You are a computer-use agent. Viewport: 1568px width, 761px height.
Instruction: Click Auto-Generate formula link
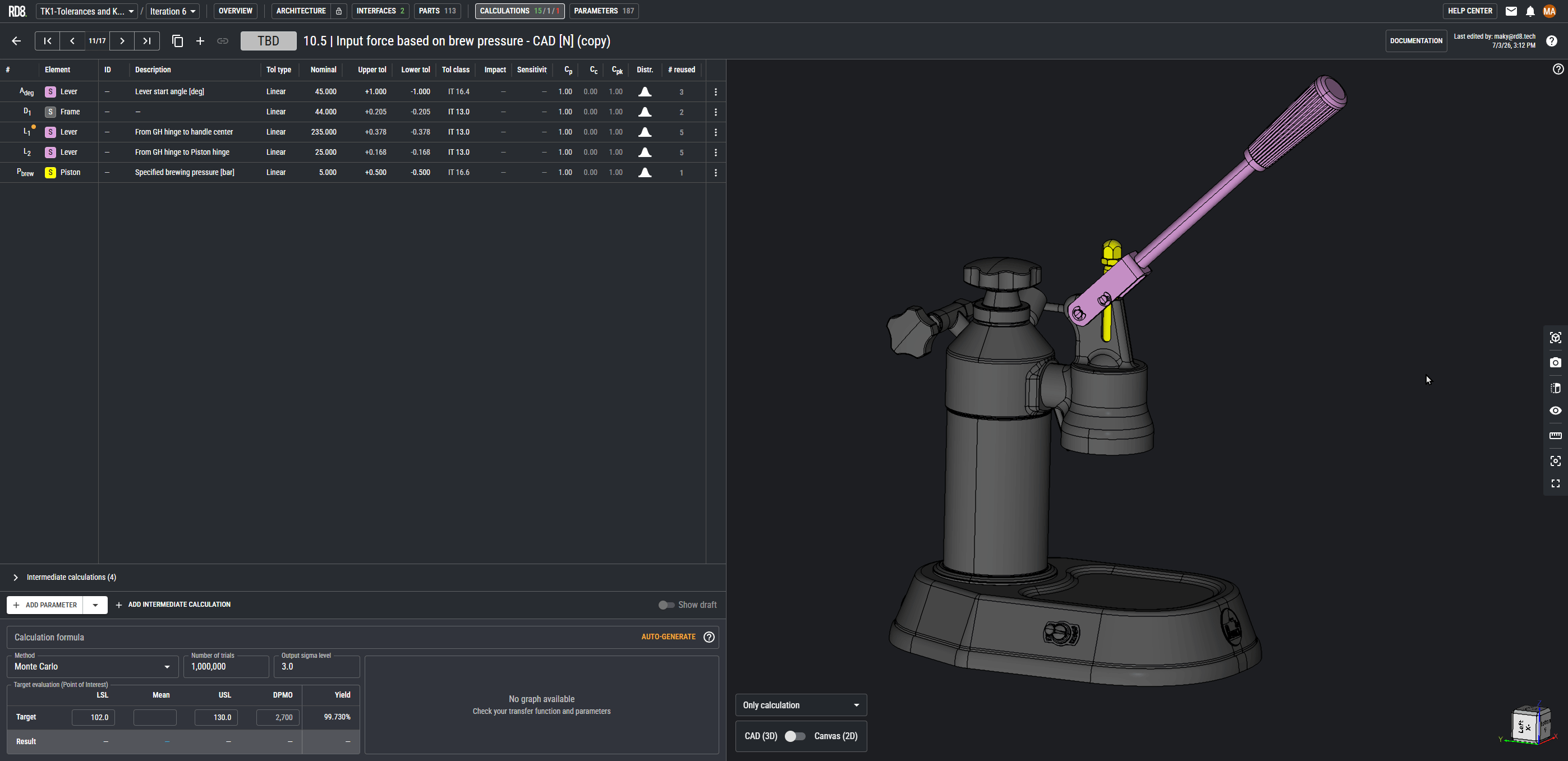[x=668, y=637]
